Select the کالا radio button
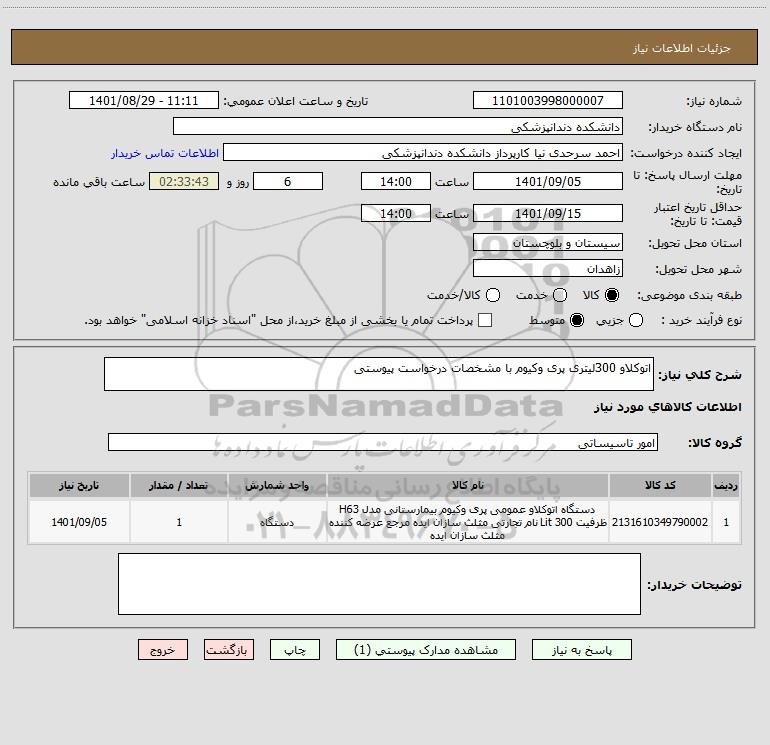 pos(612,295)
